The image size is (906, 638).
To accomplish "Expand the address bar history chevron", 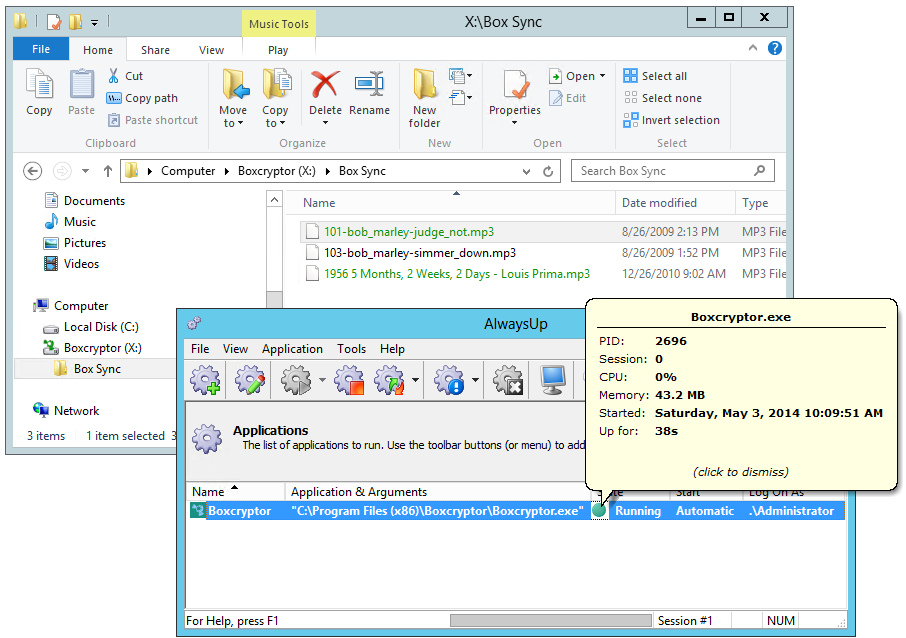I will 526,171.
